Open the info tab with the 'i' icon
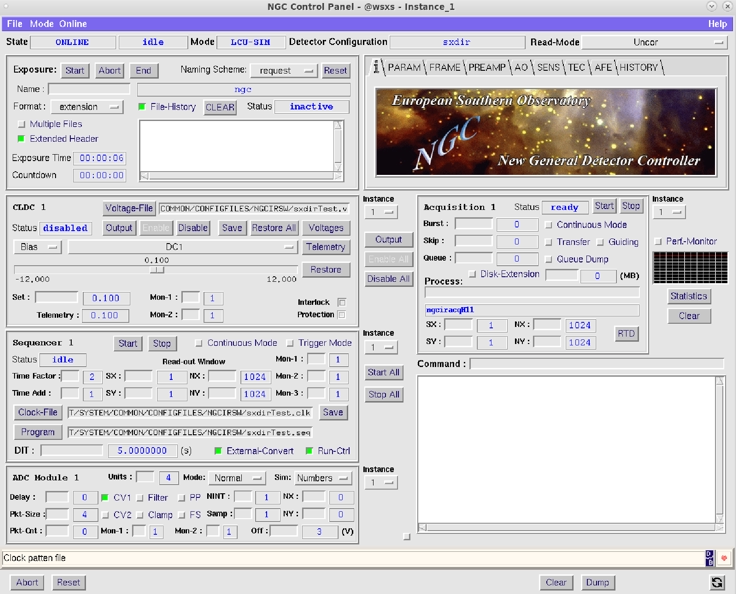This screenshot has width=736, height=594. coord(376,67)
